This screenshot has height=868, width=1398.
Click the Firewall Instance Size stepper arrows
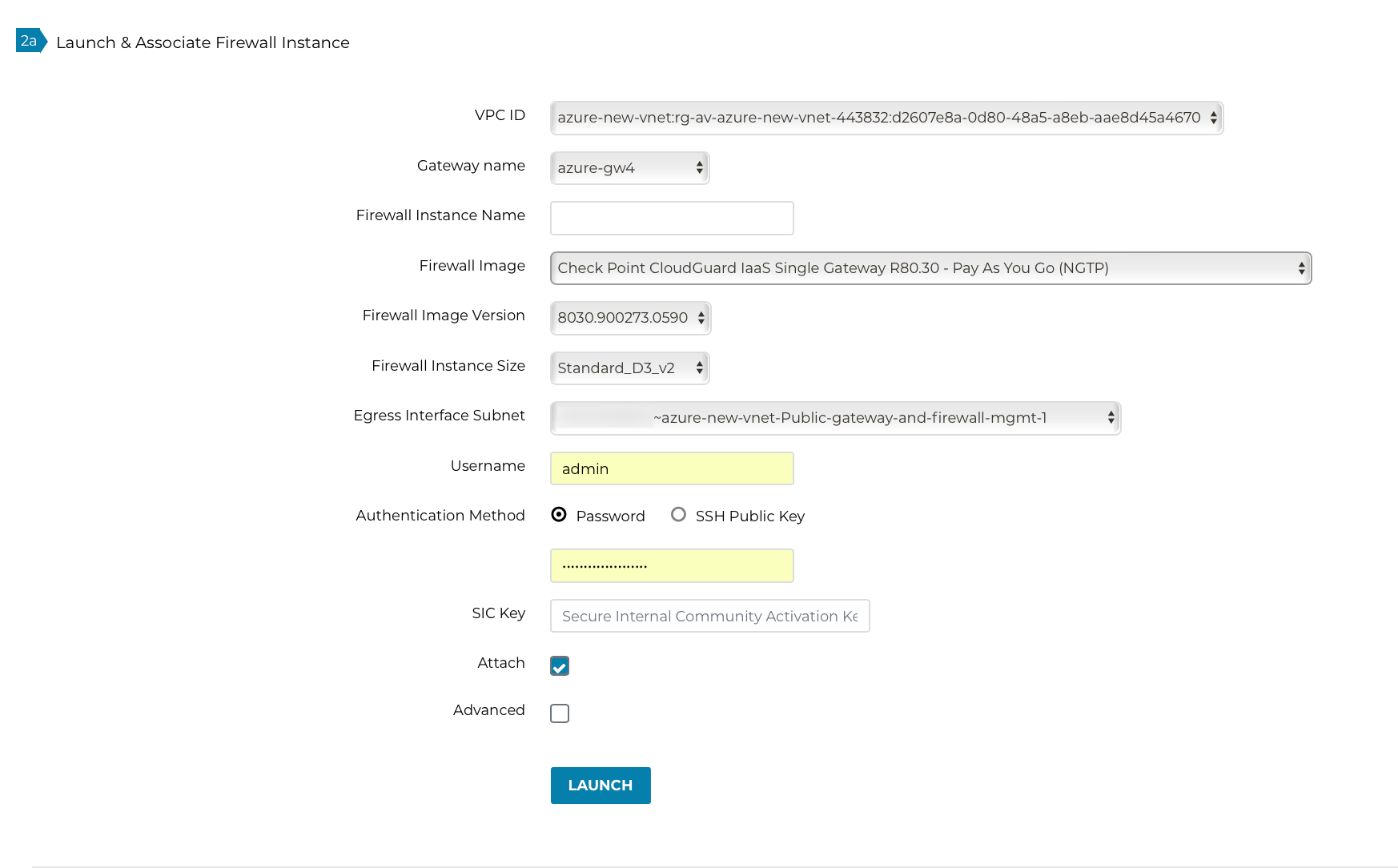[x=698, y=368]
